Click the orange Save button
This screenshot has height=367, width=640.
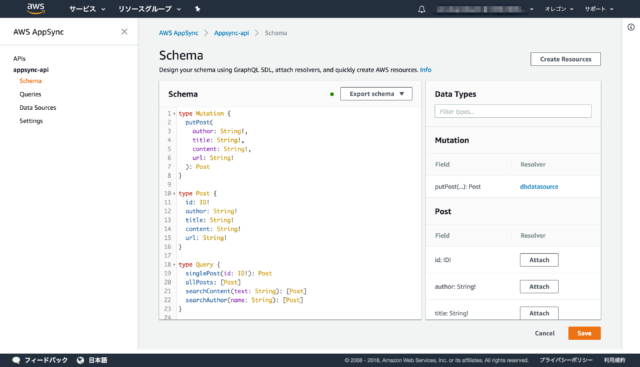pyautogui.click(x=584, y=333)
